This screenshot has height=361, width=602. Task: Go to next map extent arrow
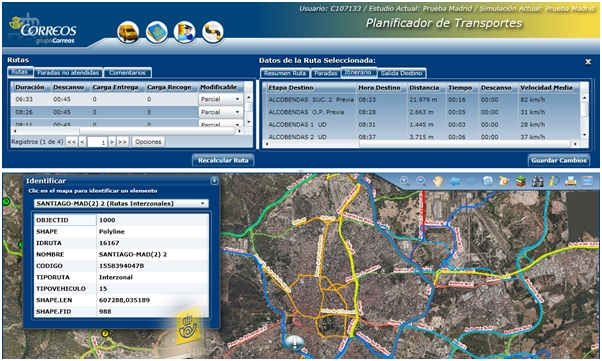(x=471, y=181)
